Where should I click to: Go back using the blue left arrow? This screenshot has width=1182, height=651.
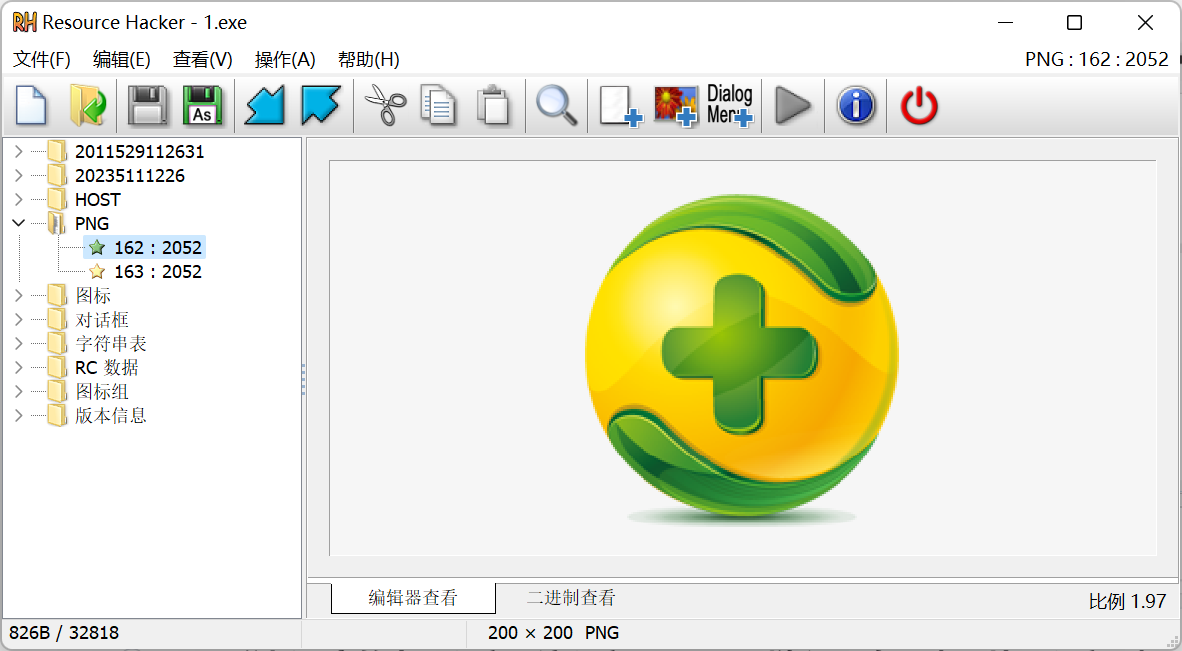(x=263, y=105)
